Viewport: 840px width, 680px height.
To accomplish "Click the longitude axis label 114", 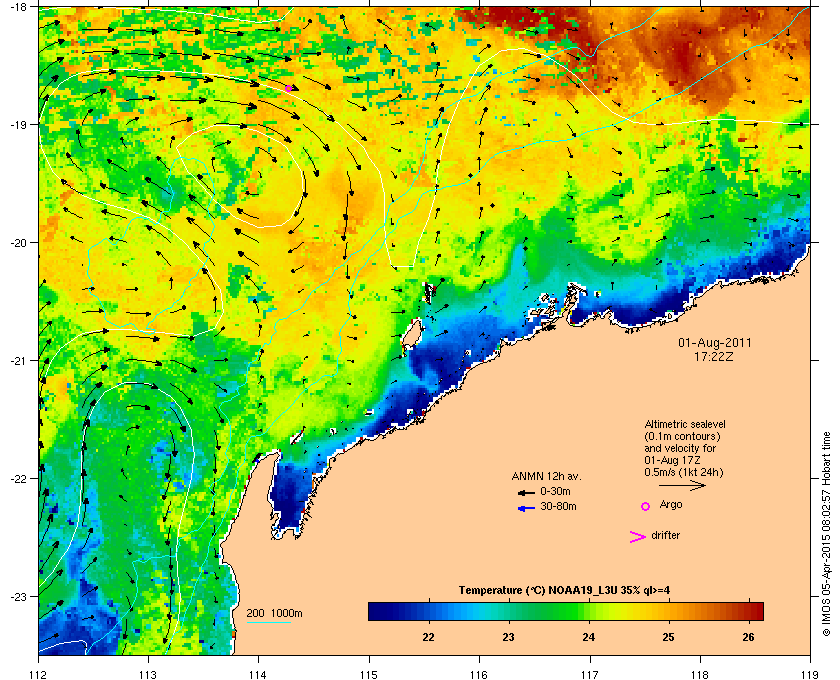I will tap(258, 674).
